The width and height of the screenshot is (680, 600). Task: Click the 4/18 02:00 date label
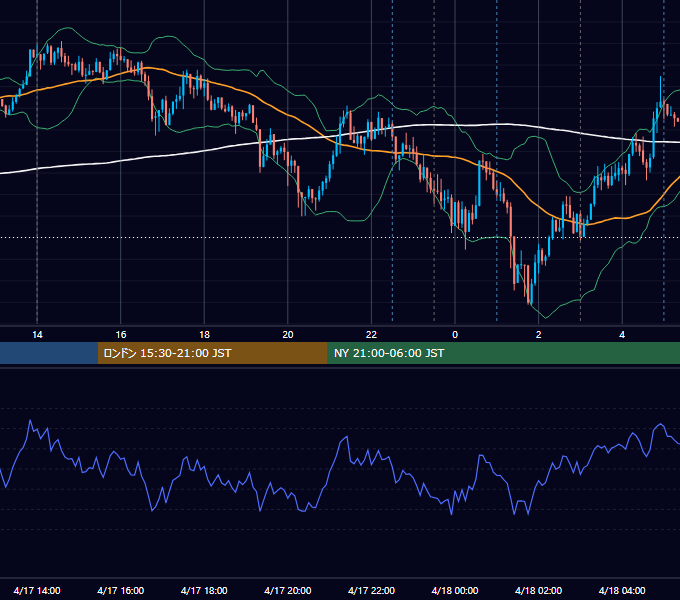click(x=538, y=590)
